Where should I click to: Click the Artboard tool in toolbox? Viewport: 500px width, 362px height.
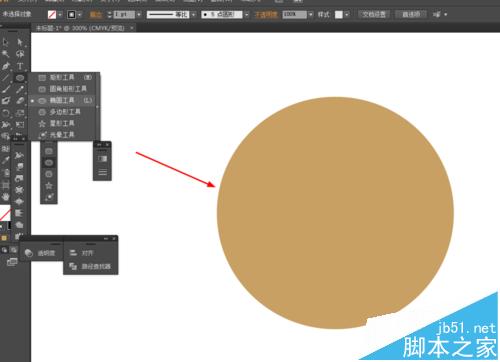[x=5, y=185]
